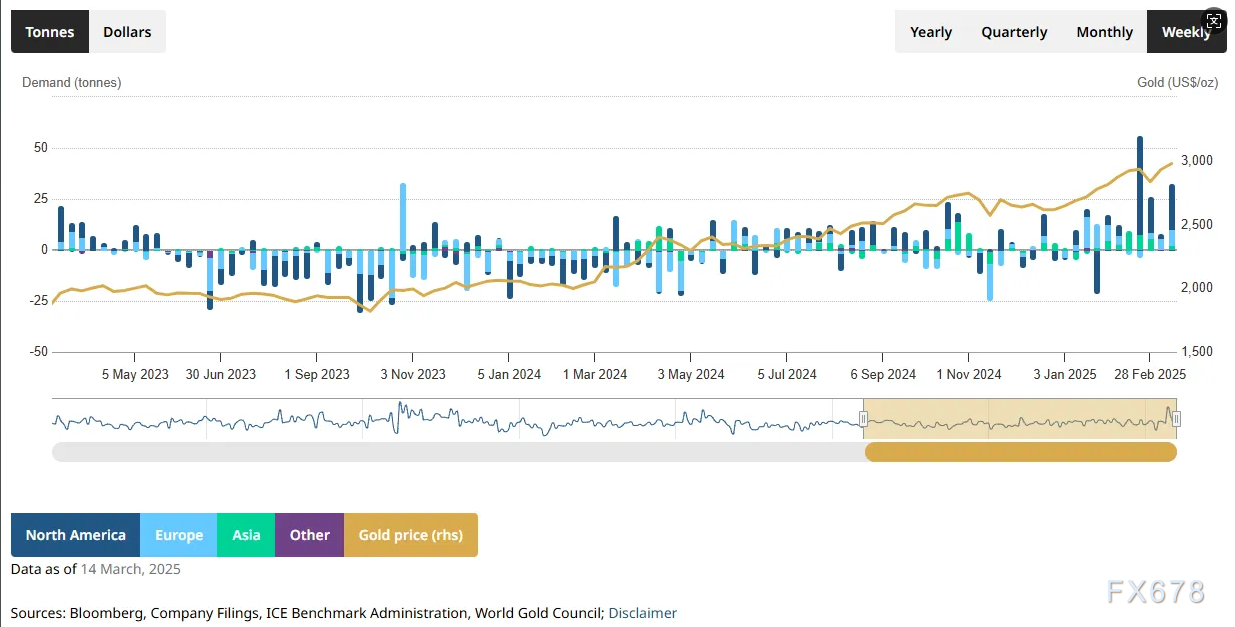Click the grey scrollbar track left of thumb

(x=450, y=452)
